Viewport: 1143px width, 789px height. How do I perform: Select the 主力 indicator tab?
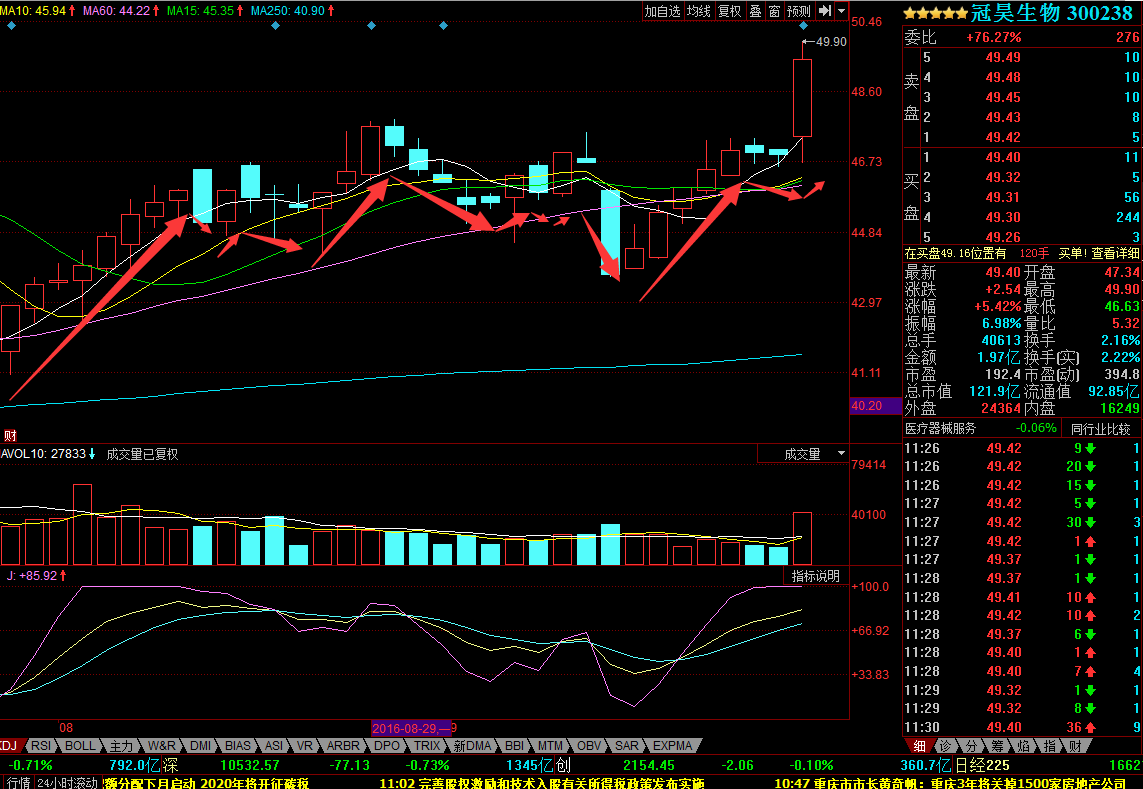pyautogui.click(x=121, y=745)
